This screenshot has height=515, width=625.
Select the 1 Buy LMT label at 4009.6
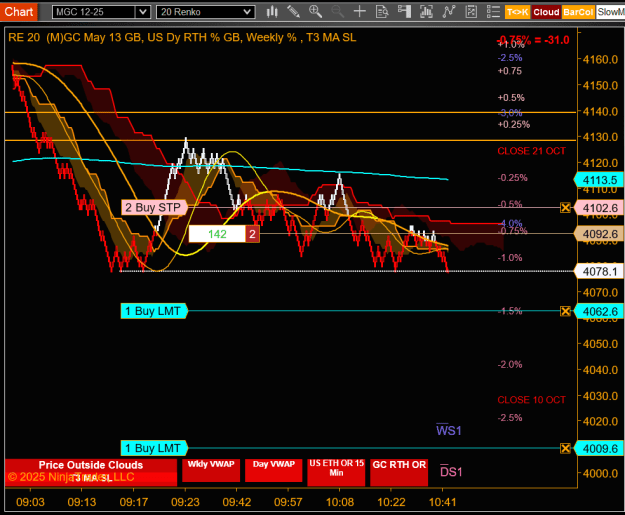154,448
